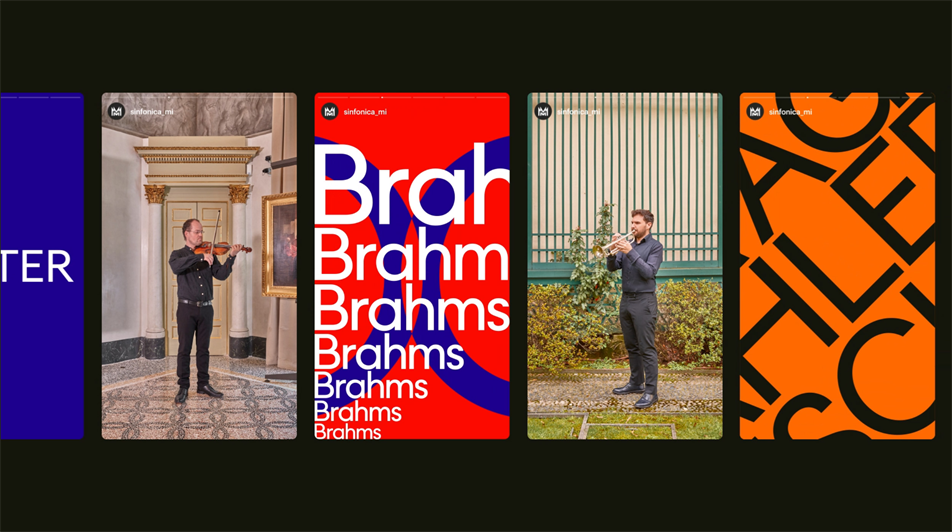The width and height of the screenshot is (952, 532).
Task: Open sinfonica_mi username on red Brahms story
Action: pyautogui.click(x=365, y=112)
